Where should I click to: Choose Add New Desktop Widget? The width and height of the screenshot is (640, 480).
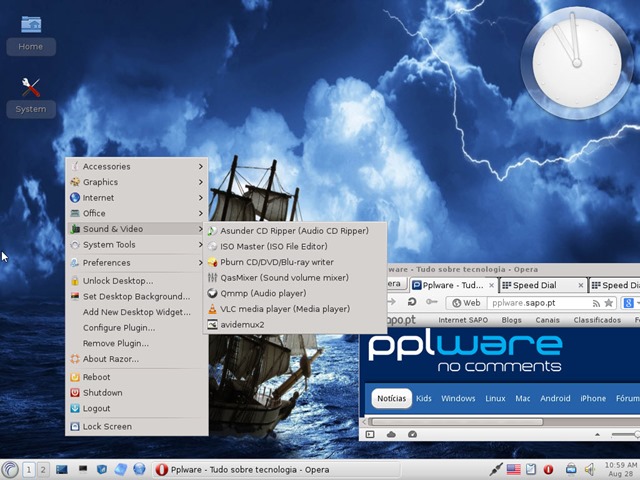click(137, 312)
